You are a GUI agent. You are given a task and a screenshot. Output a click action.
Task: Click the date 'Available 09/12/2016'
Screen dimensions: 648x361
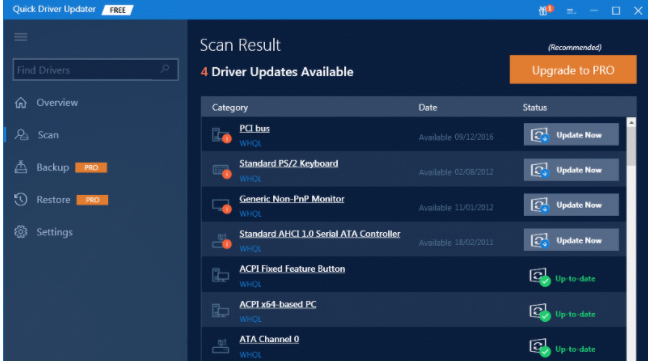456,137
